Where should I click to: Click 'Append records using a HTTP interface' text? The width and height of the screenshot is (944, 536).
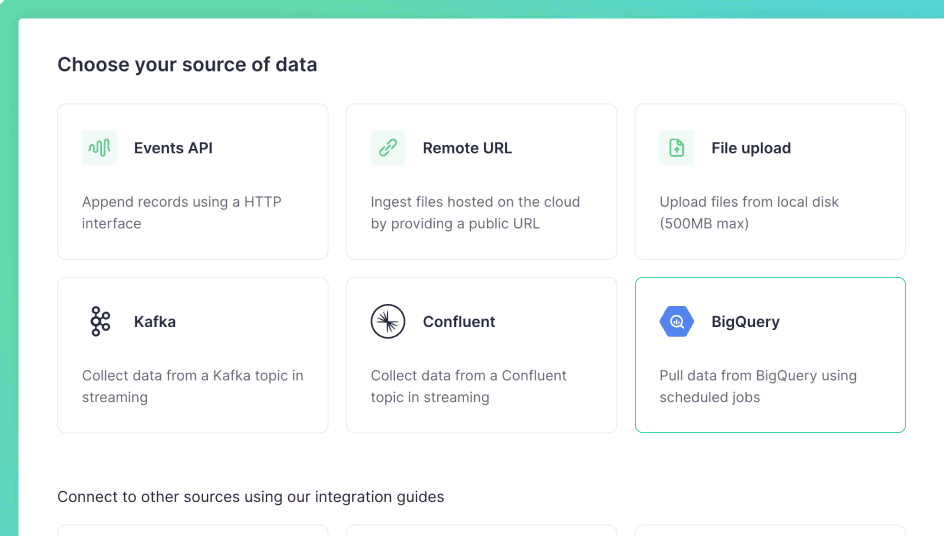[x=182, y=213]
